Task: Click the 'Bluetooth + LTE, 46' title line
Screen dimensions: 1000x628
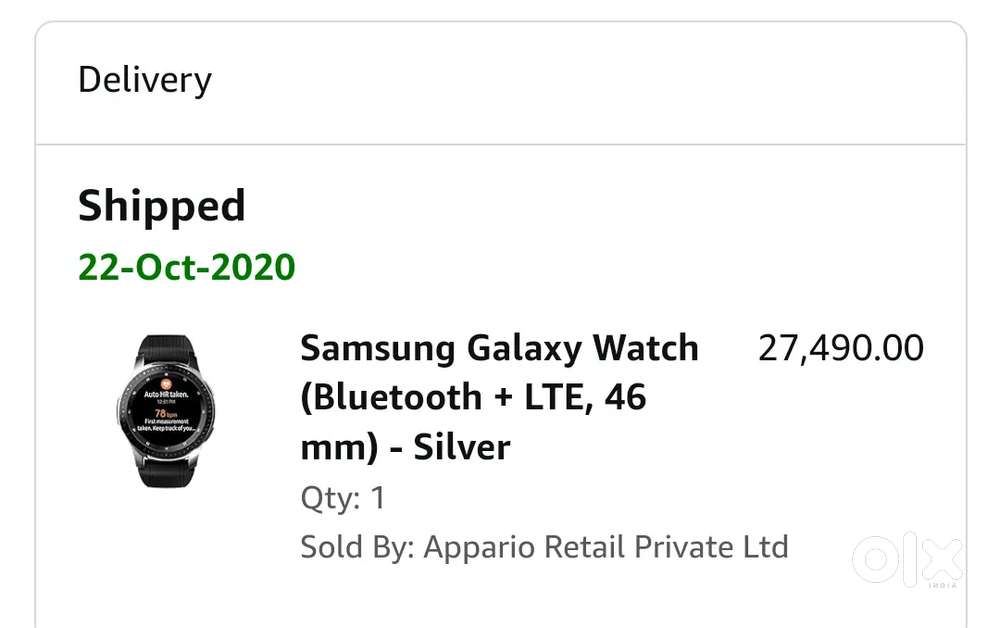Action: [x=473, y=397]
